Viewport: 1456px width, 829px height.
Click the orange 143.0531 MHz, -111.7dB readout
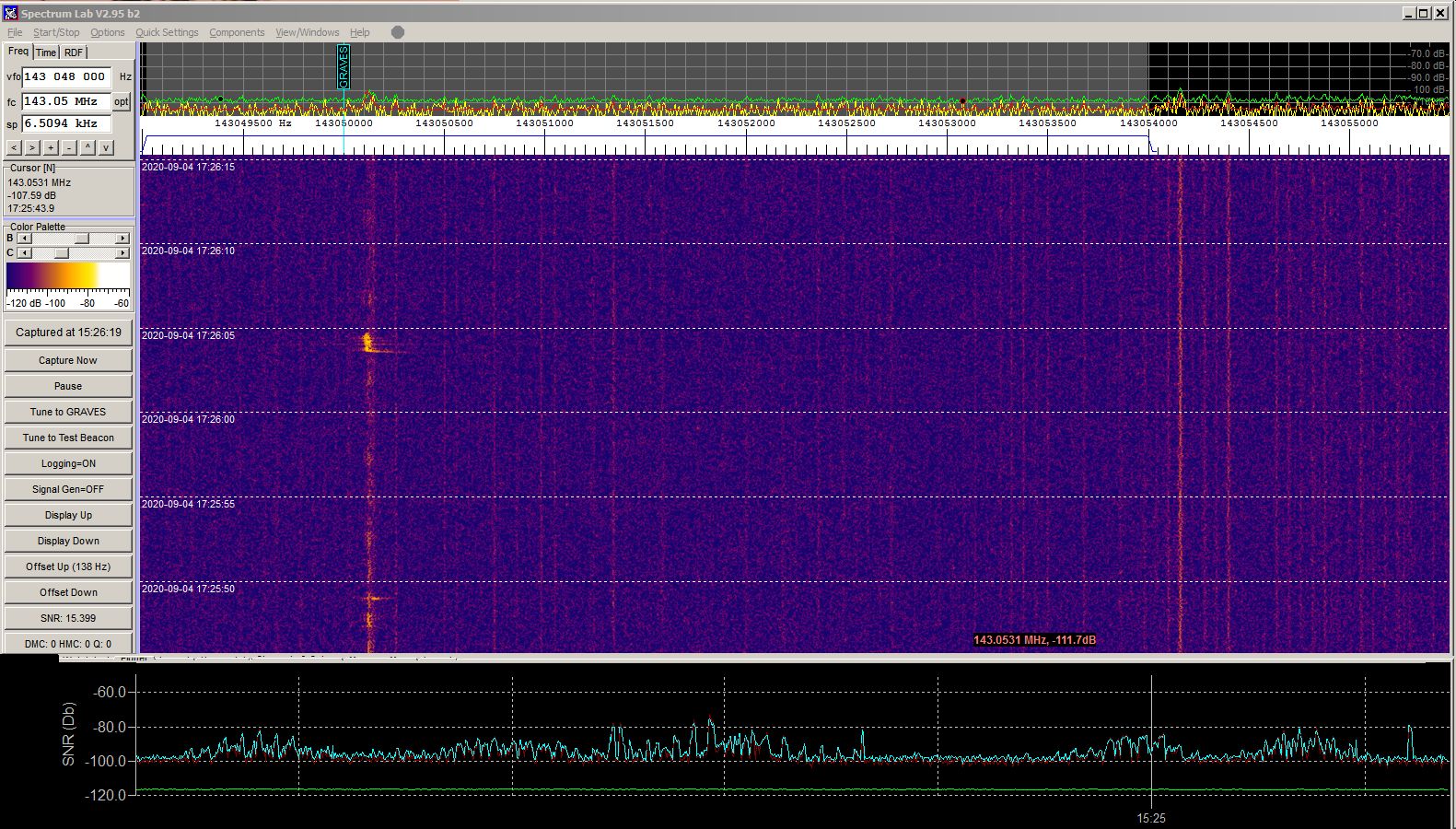[1034, 640]
